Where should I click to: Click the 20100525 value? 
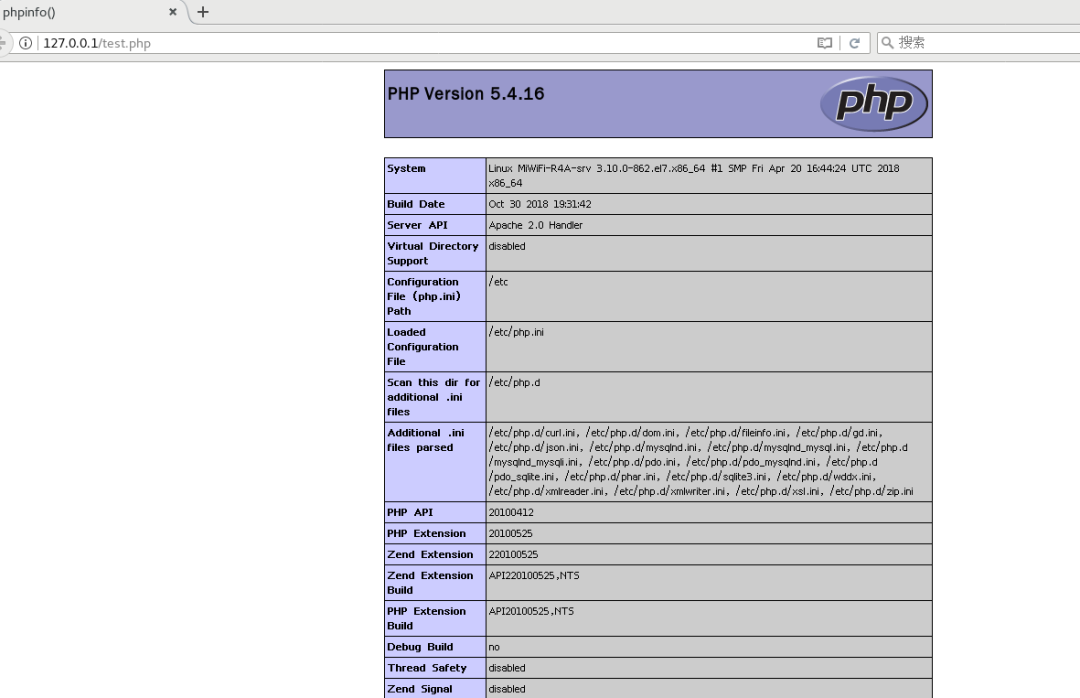[510, 533]
